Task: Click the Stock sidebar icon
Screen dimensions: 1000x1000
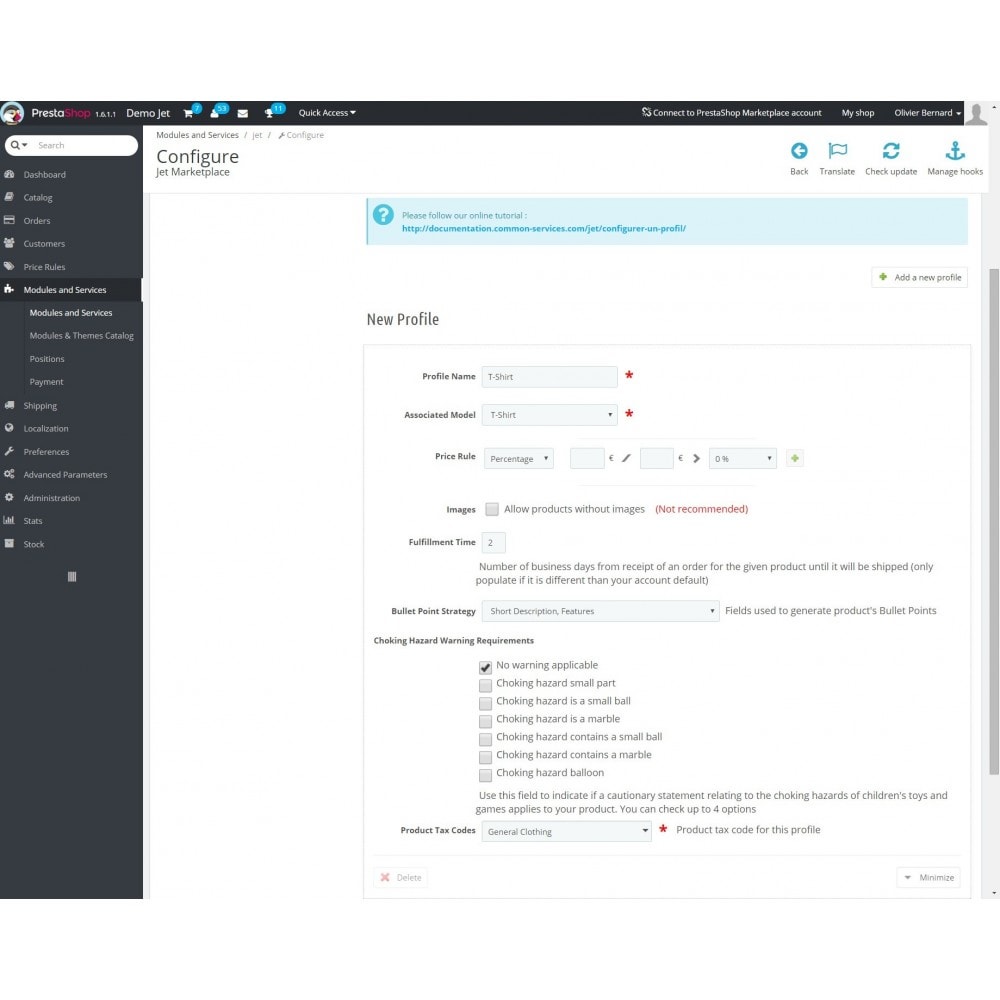Action: click(9, 543)
